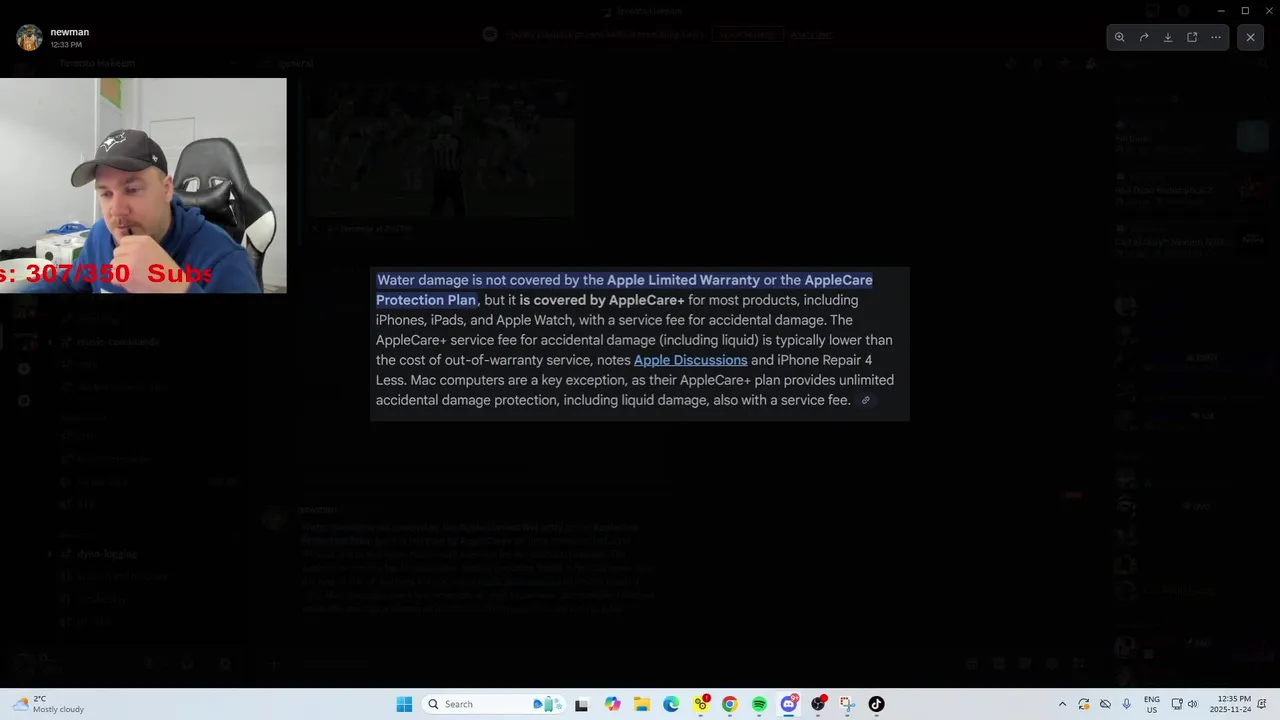1280x720 pixels.
Task: Open the image in browser icon
Action: (1192, 37)
